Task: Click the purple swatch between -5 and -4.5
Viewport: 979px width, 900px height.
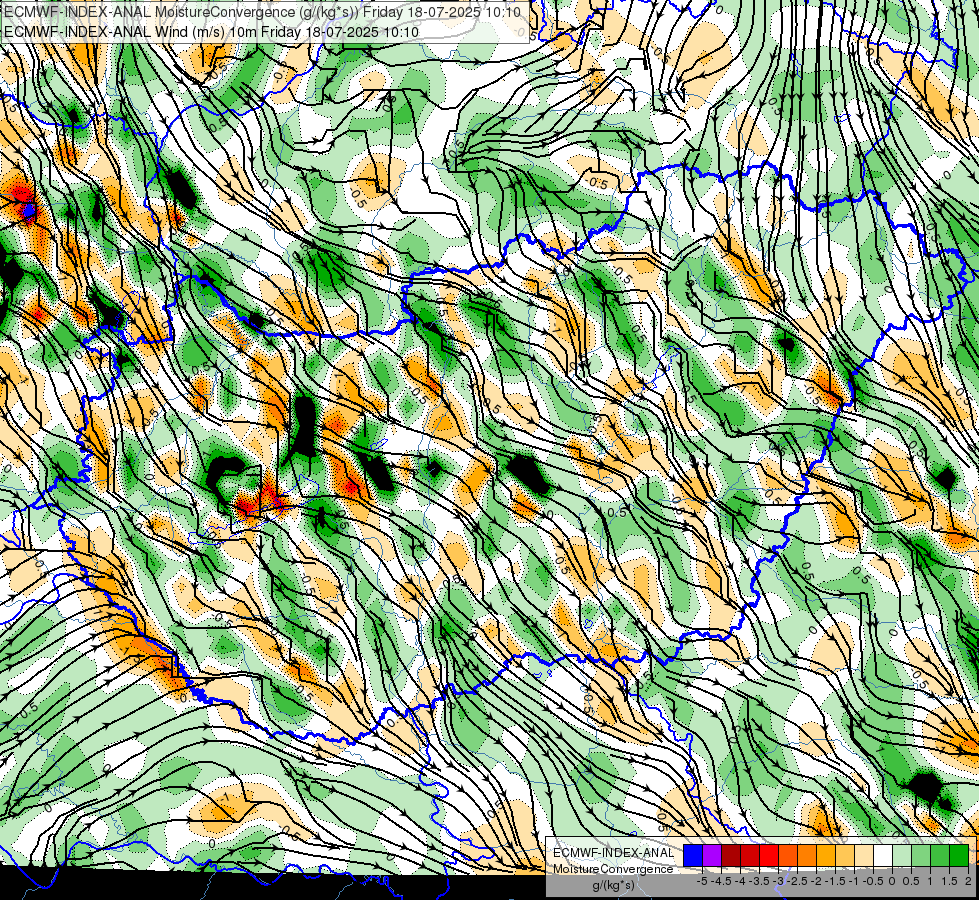Action: point(712,855)
